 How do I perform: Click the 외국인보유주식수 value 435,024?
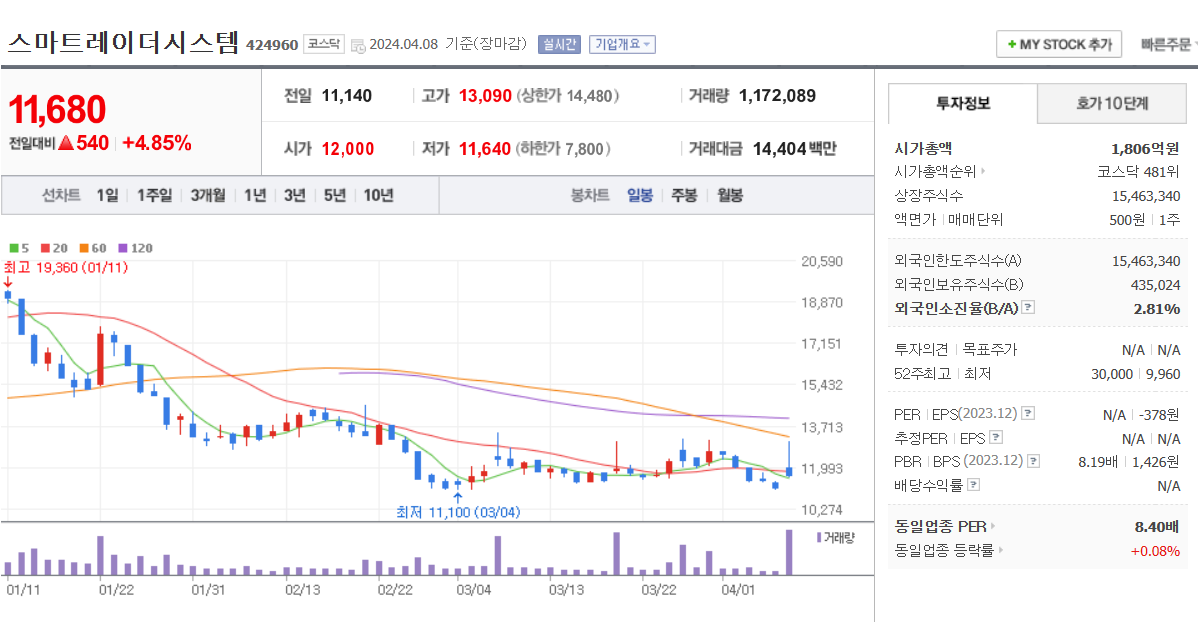(1155, 284)
